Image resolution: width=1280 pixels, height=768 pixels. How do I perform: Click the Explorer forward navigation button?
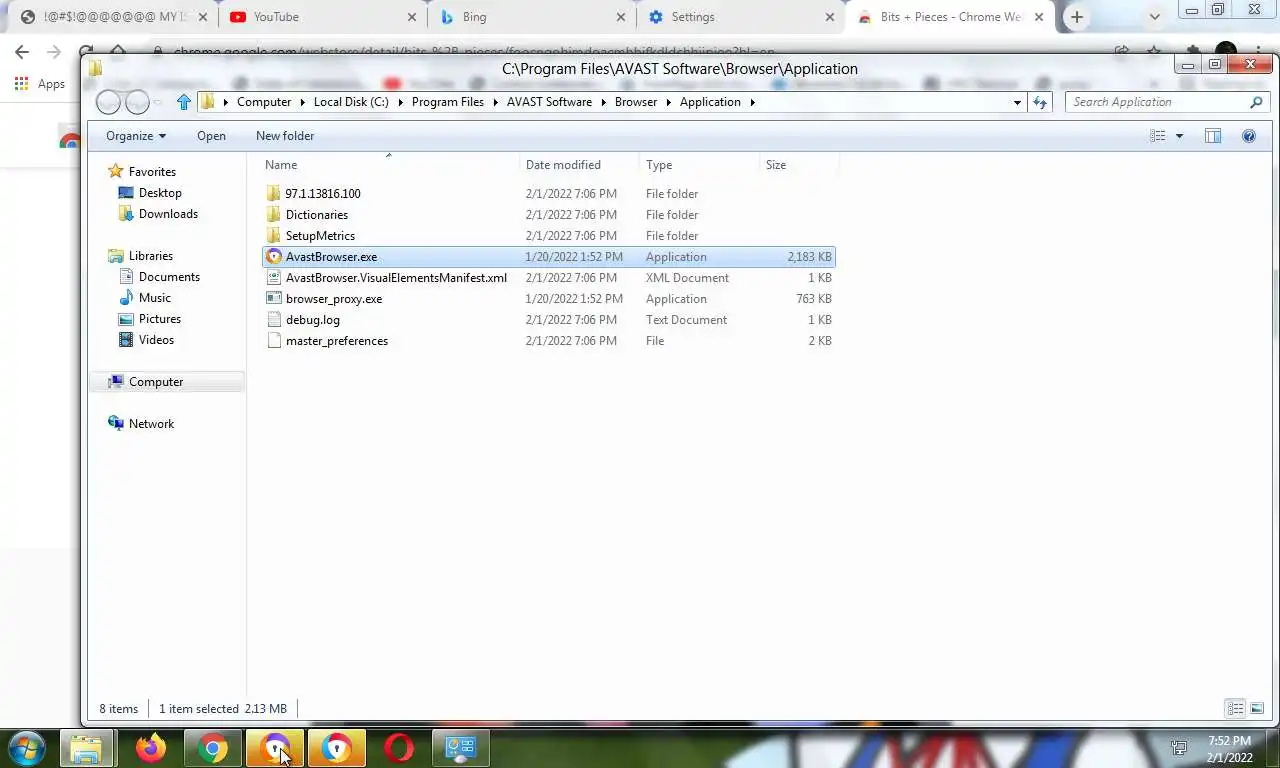pos(137,102)
